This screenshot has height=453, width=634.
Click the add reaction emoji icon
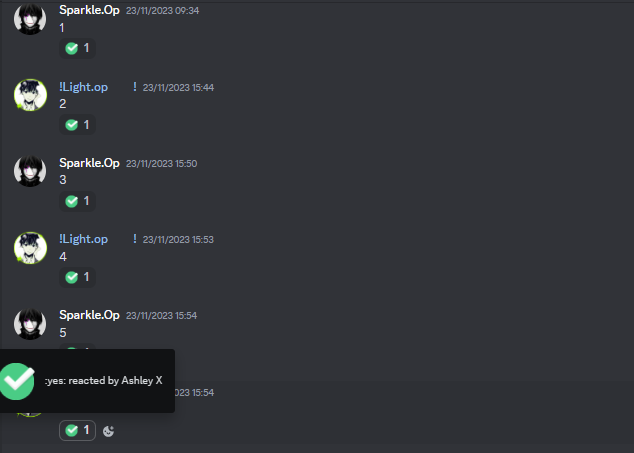coord(108,431)
